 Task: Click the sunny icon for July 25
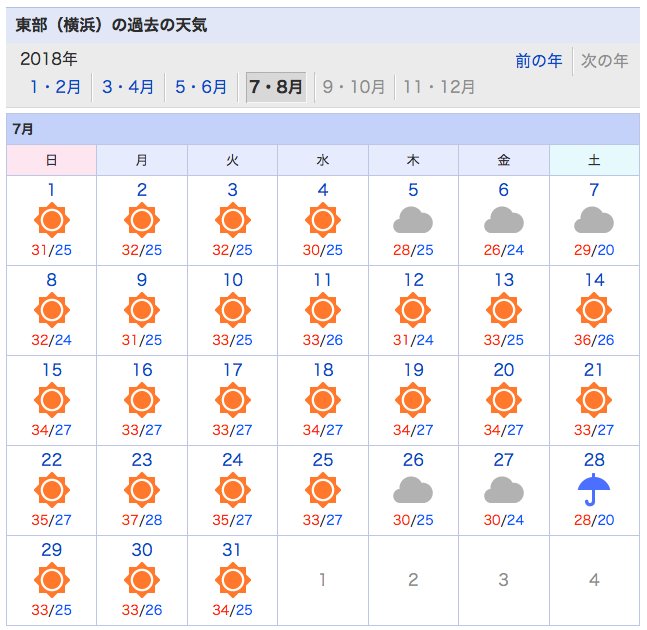[323, 490]
